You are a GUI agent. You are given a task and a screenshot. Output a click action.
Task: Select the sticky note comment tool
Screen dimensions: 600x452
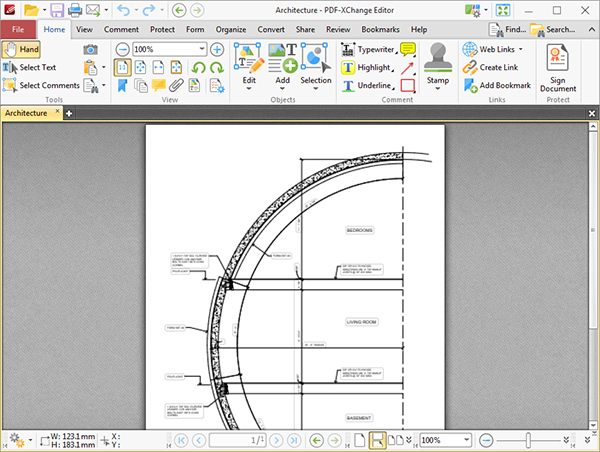408,49
